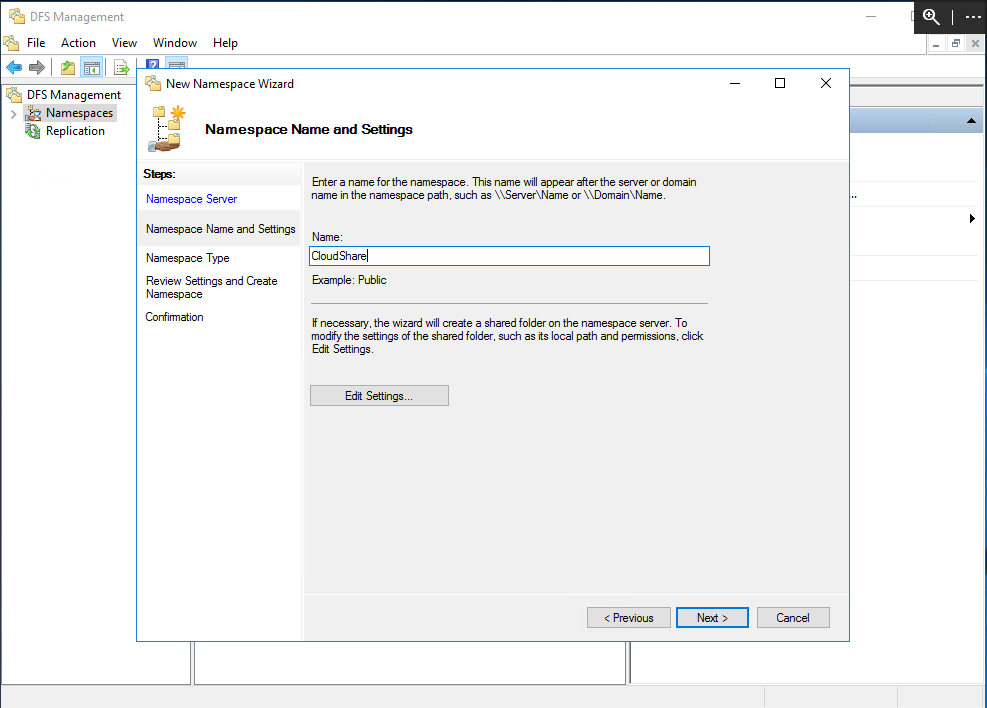The height and width of the screenshot is (708, 987).
Task: Click the Cancel button in wizard
Action: tap(792, 617)
